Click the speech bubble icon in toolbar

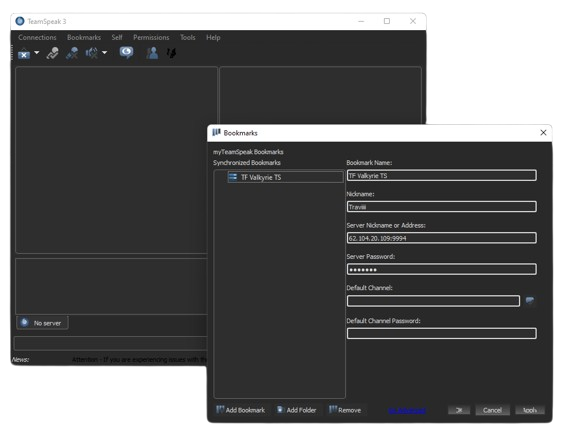[126, 53]
